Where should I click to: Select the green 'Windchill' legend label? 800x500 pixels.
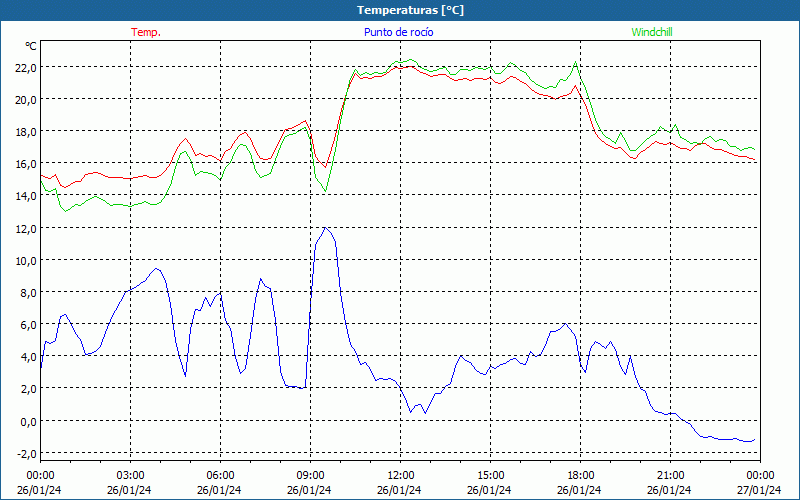[652, 32]
